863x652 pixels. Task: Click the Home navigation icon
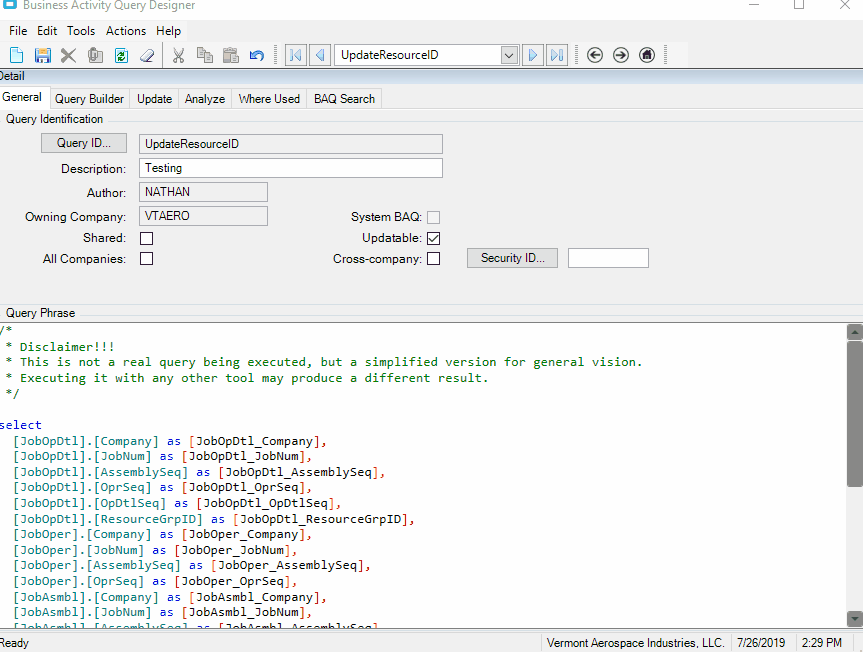point(647,55)
